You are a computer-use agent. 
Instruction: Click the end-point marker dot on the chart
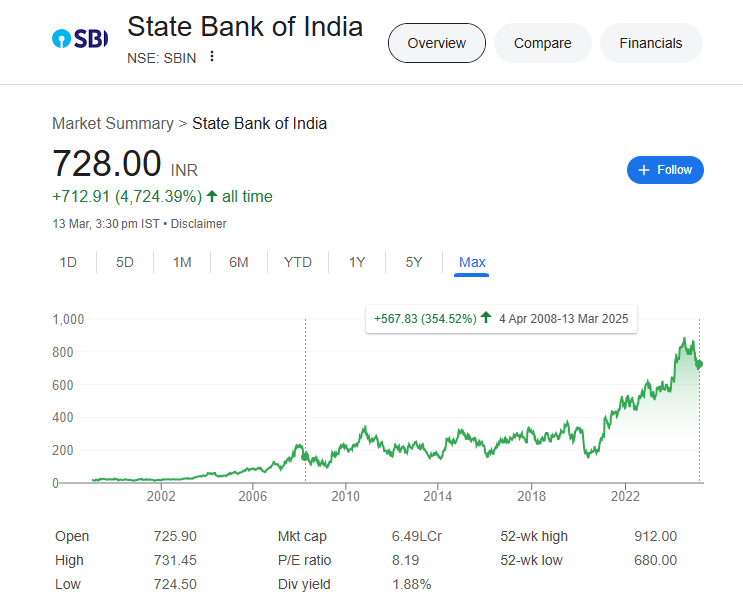click(x=699, y=364)
